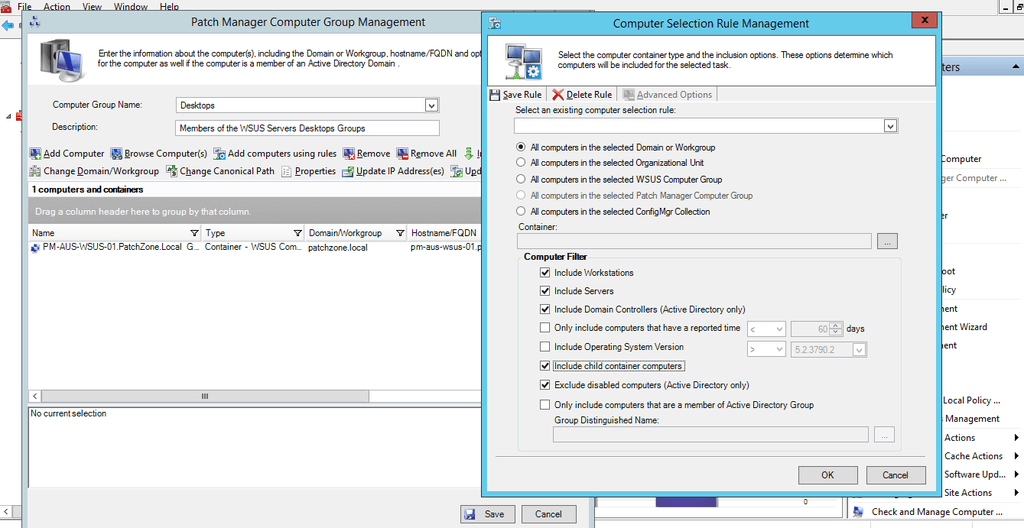The height and width of the screenshot is (528, 1024).
Task: Click 'patchzone.local' cell in list
Action: [x=338, y=248]
